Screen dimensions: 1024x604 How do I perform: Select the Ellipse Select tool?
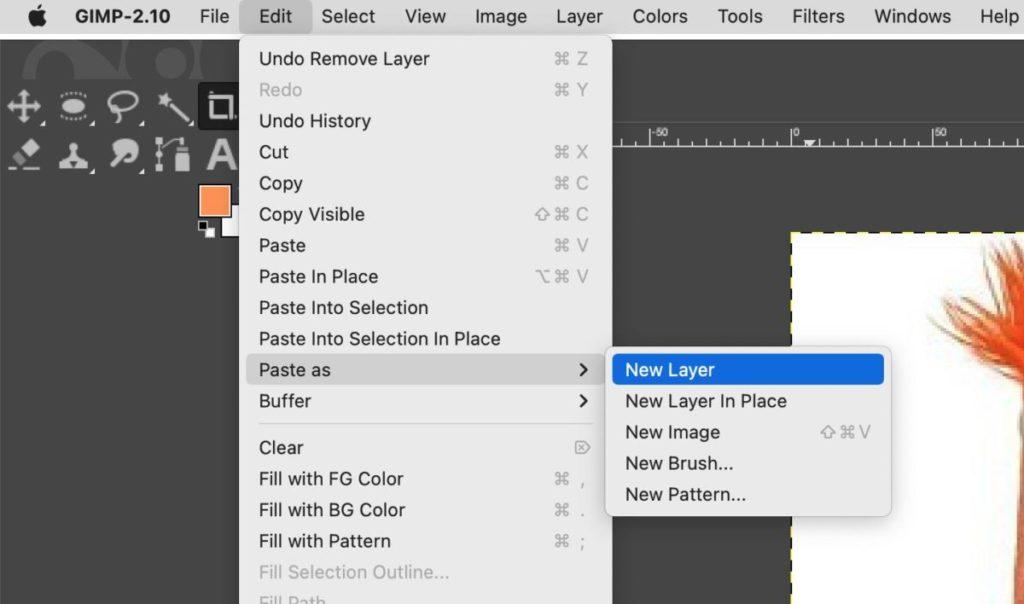pos(73,106)
